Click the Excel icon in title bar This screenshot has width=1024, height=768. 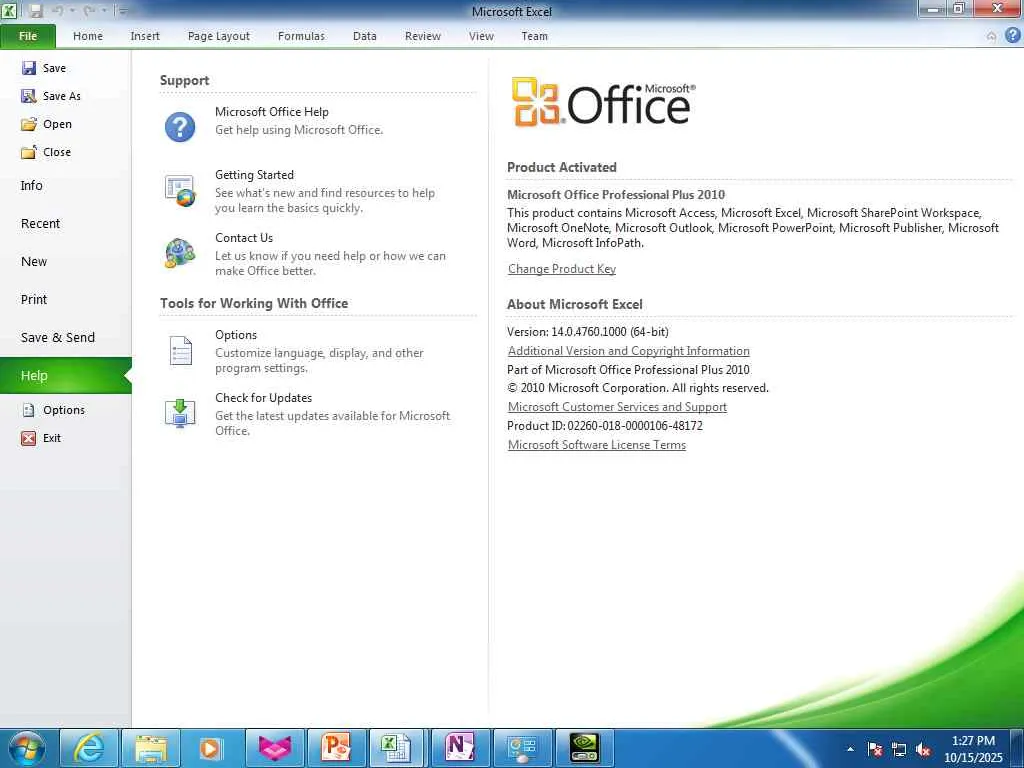(9, 10)
